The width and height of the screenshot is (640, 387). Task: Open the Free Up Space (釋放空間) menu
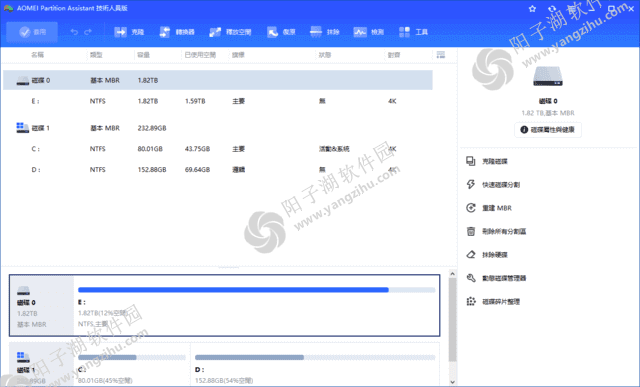[230, 32]
